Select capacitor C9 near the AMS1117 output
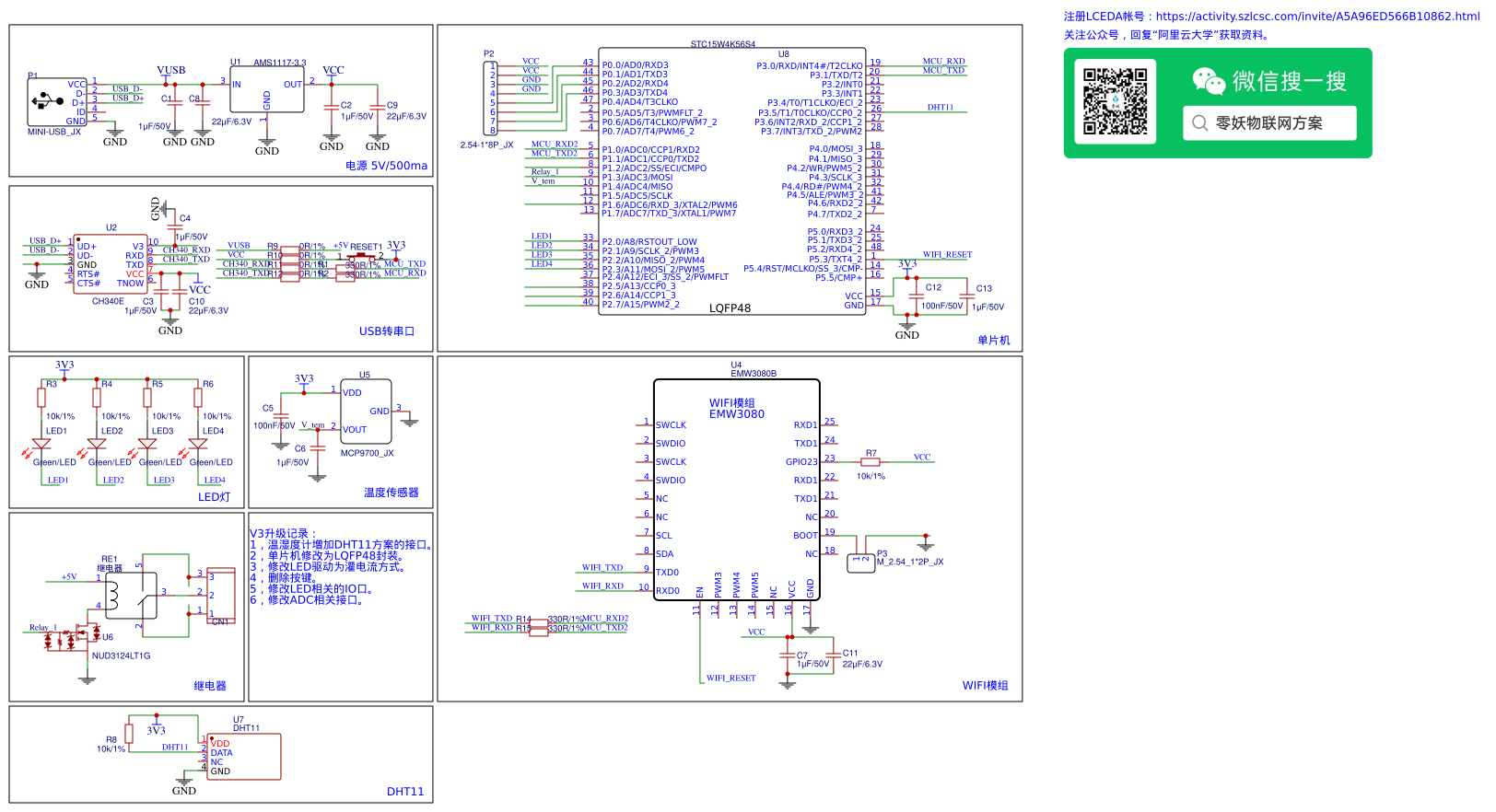 pyautogui.click(x=377, y=107)
